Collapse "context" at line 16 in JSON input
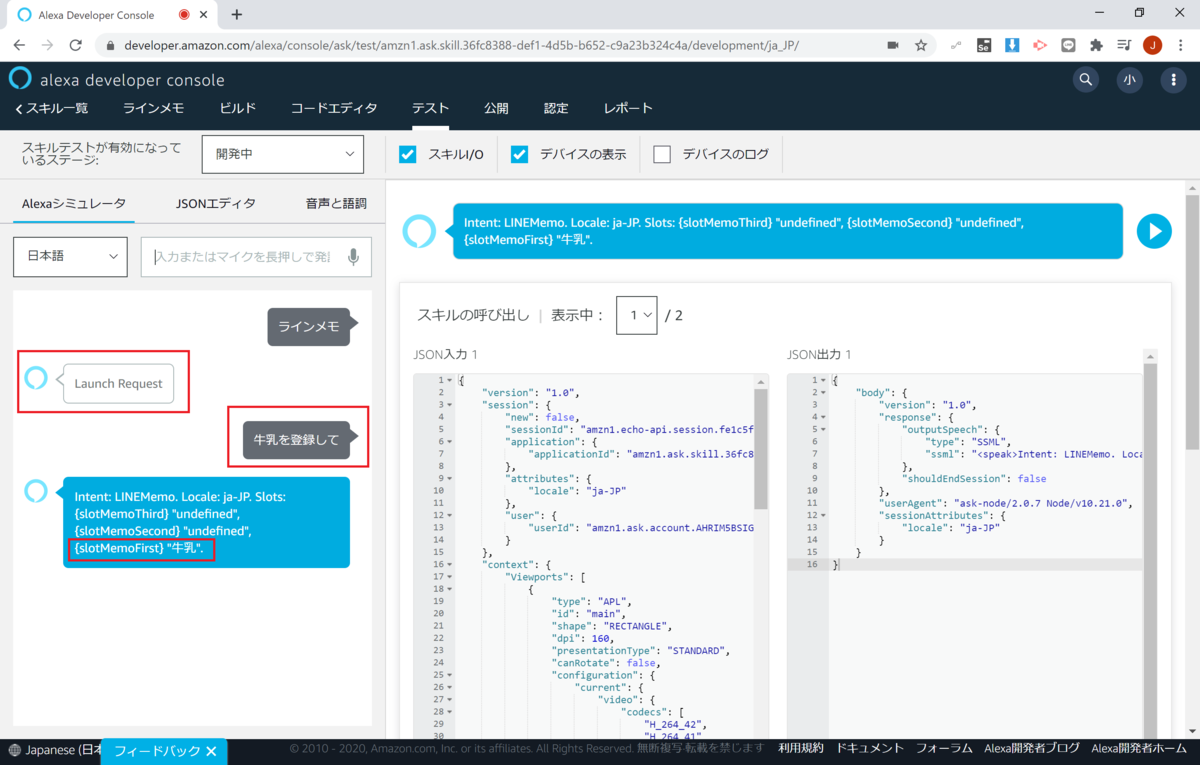Screen dimensions: 1200x765 [451, 565]
